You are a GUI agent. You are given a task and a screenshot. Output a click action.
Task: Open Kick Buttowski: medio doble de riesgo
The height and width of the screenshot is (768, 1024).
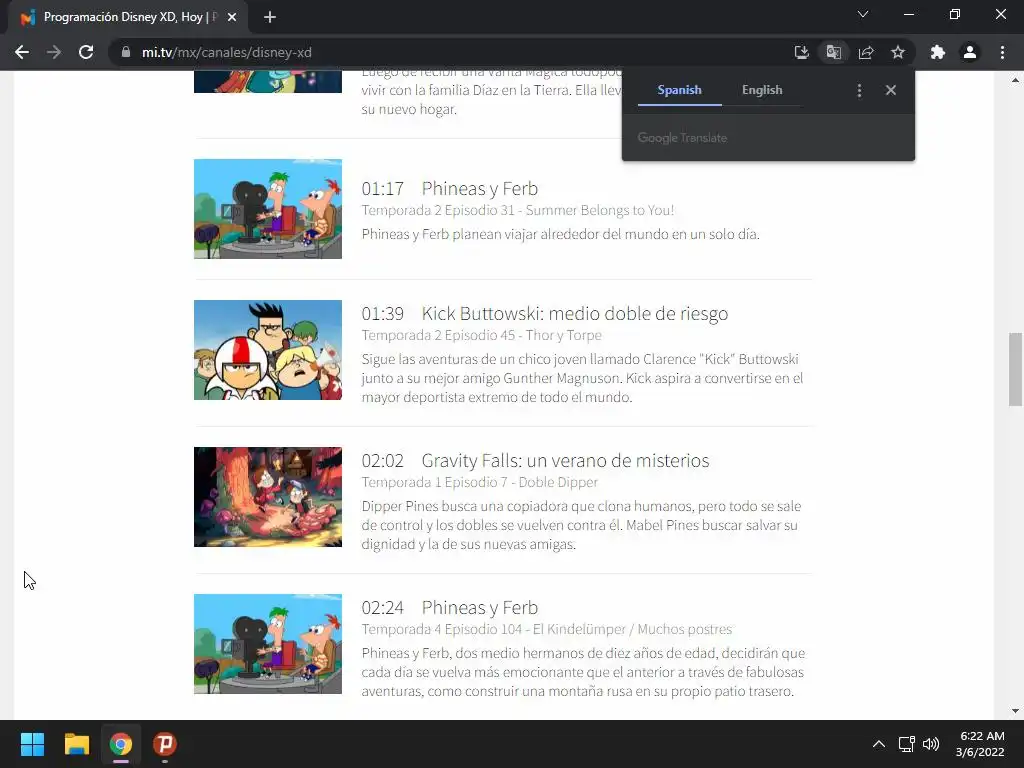[x=575, y=313]
